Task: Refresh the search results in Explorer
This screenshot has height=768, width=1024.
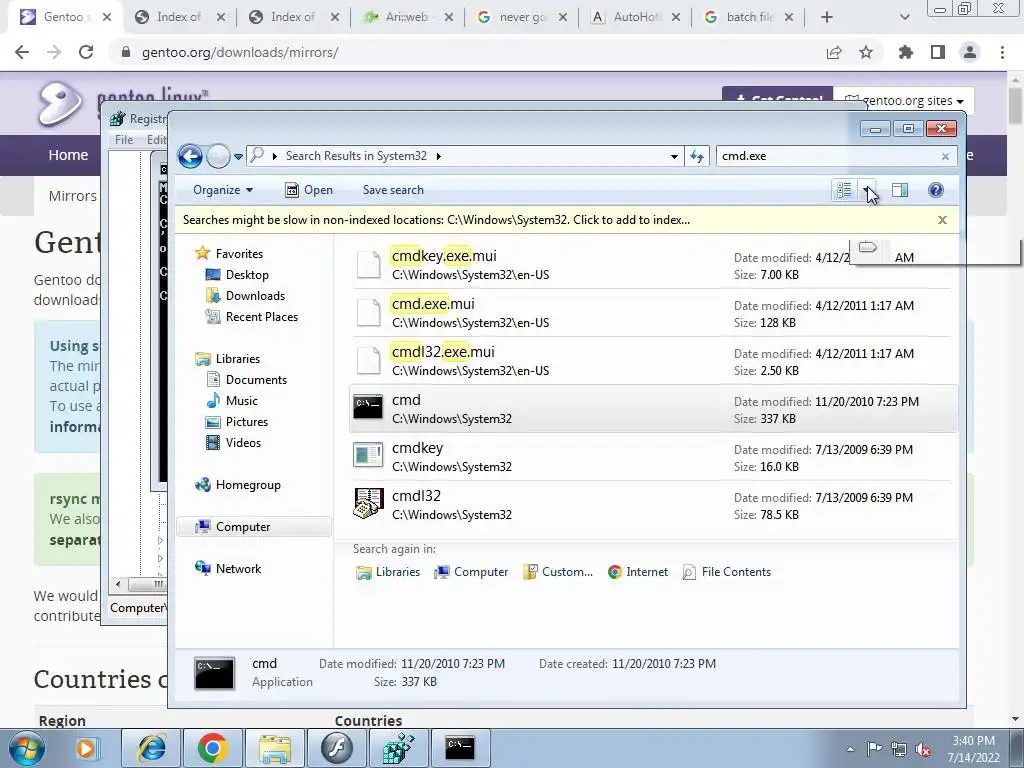Action: coord(697,156)
